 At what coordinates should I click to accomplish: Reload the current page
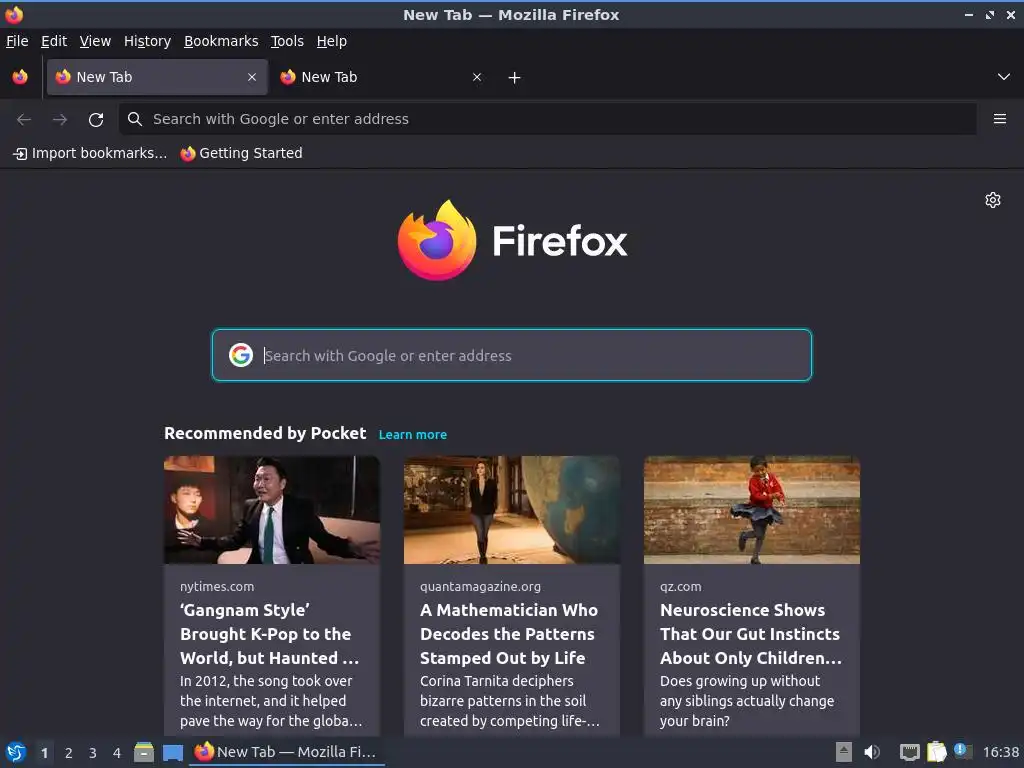click(96, 120)
